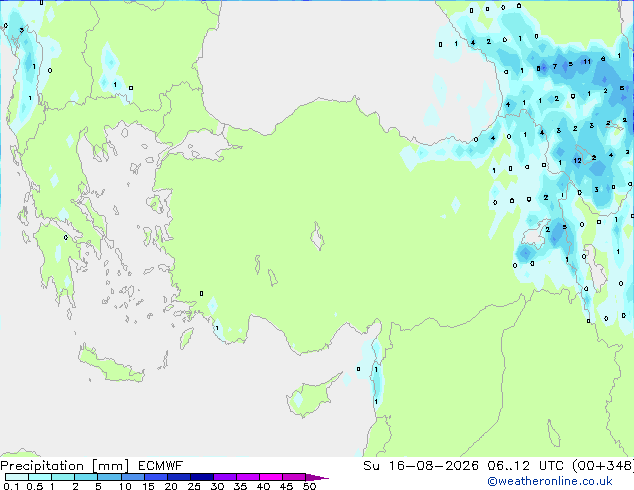Viewport: 634px width, 490px height.
Task: Click the '11' precipitation value in the northeast
Action: pos(587,61)
